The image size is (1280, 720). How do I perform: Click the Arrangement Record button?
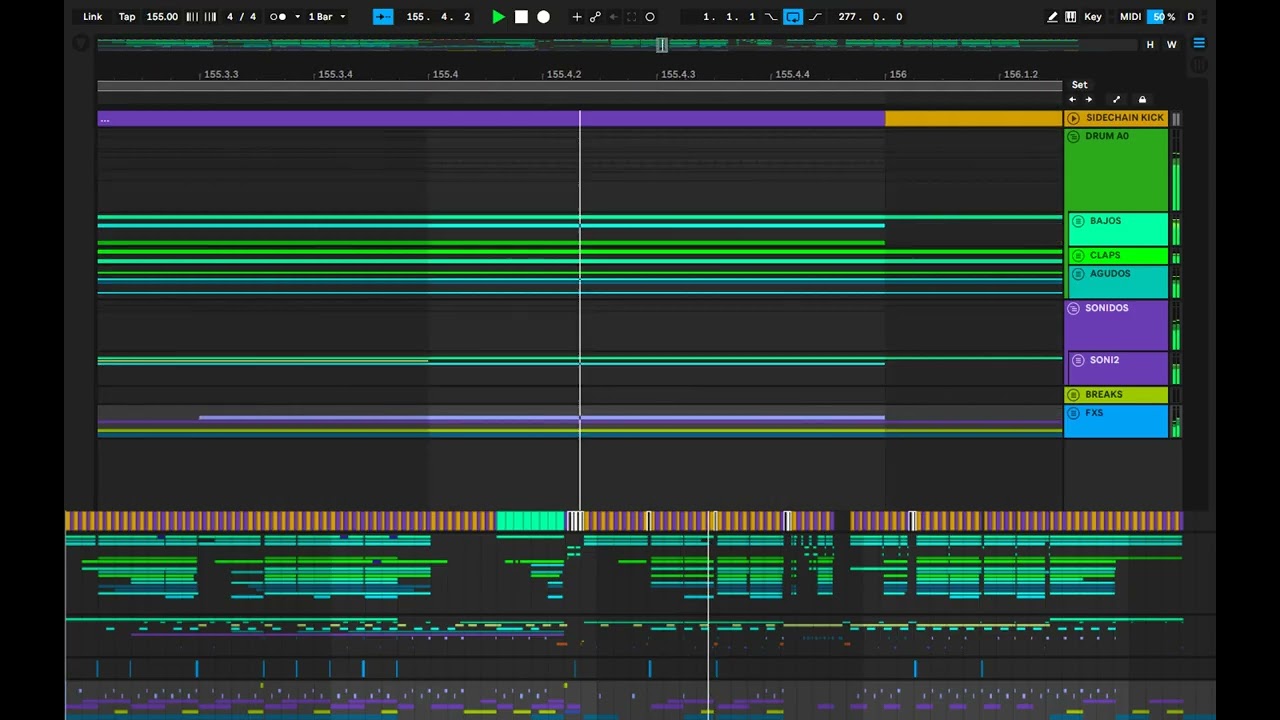pos(543,17)
